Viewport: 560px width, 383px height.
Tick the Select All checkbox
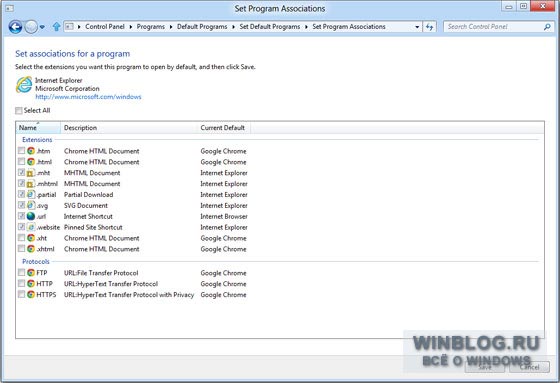(x=19, y=111)
